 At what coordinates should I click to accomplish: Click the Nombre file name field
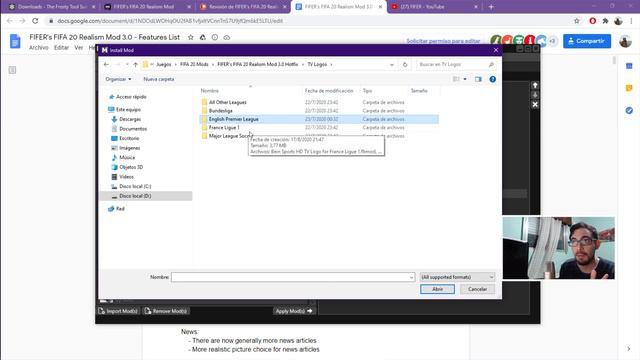click(x=293, y=277)
